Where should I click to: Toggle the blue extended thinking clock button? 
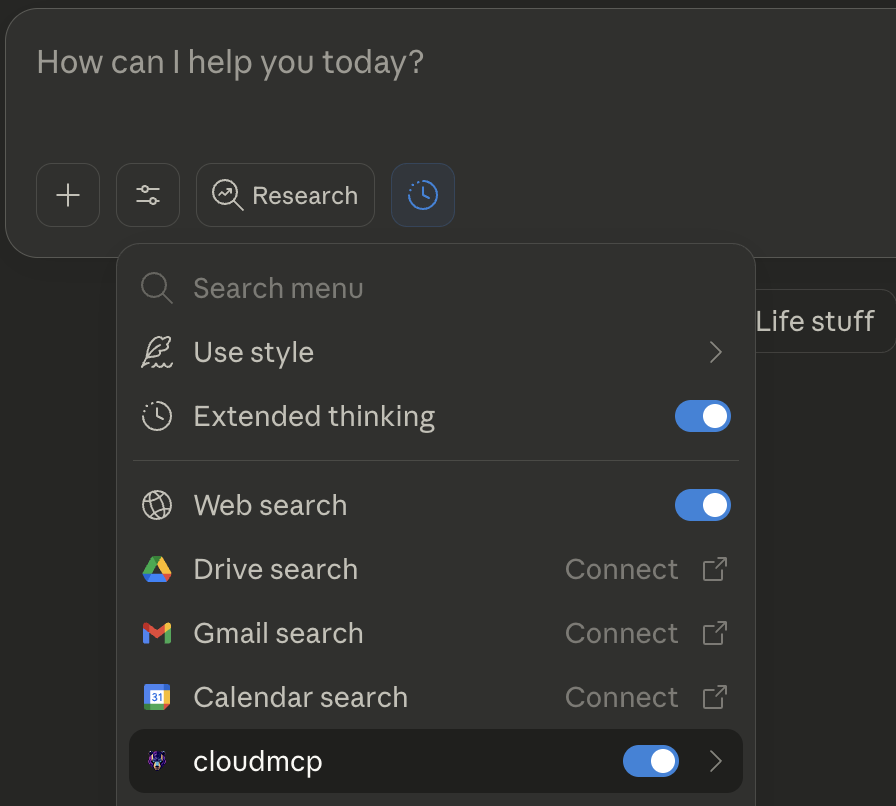(423, 195)
